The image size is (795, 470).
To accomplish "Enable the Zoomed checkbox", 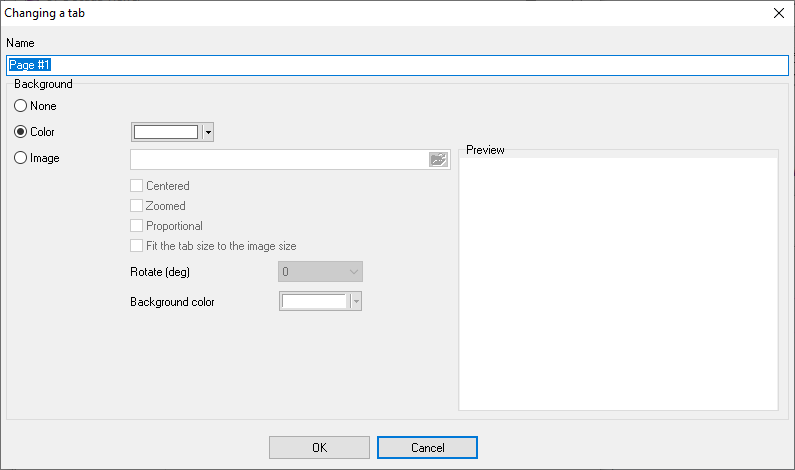I will click(x=136, y=205).
